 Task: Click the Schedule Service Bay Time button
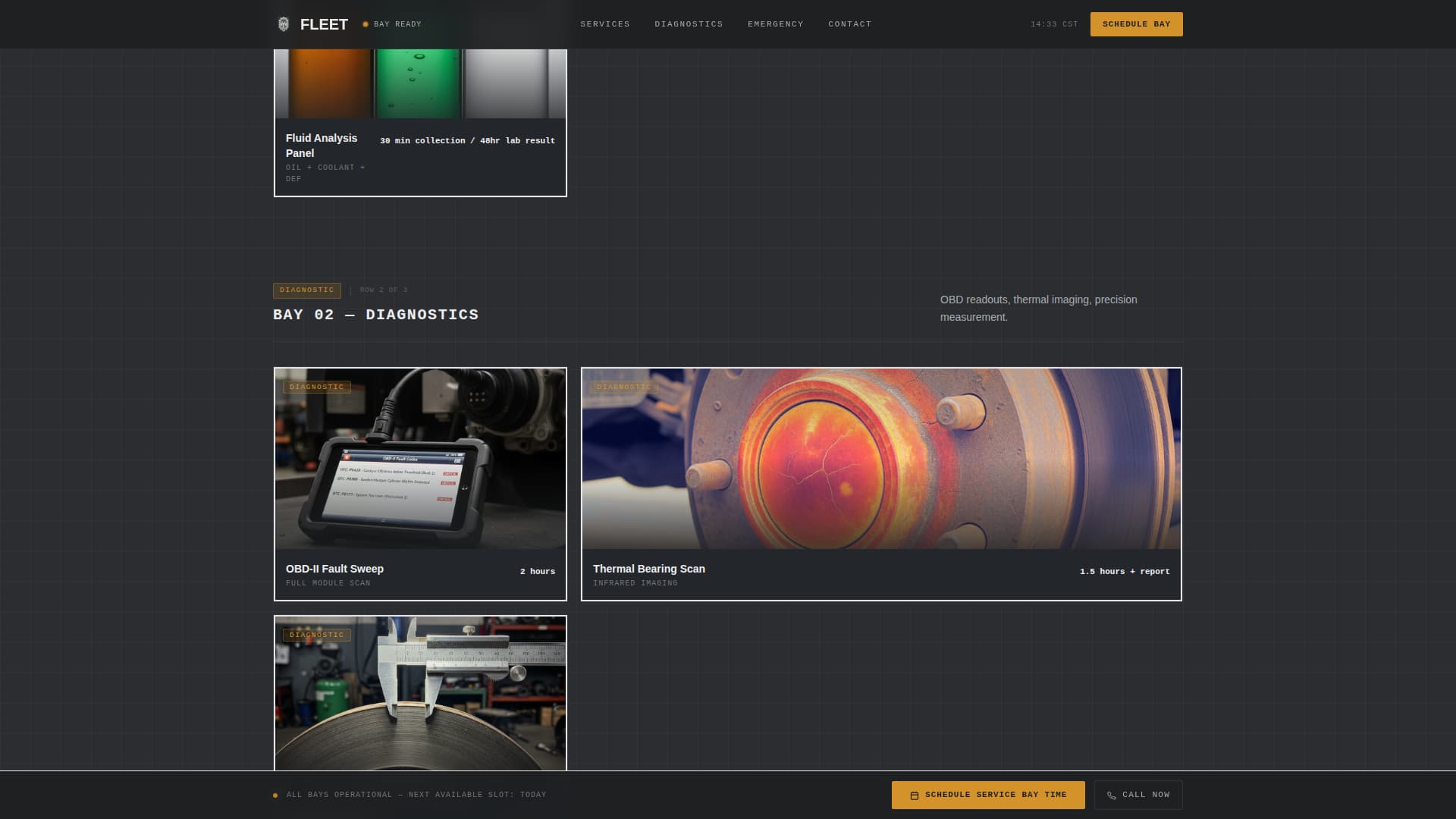tap(988, 795)
